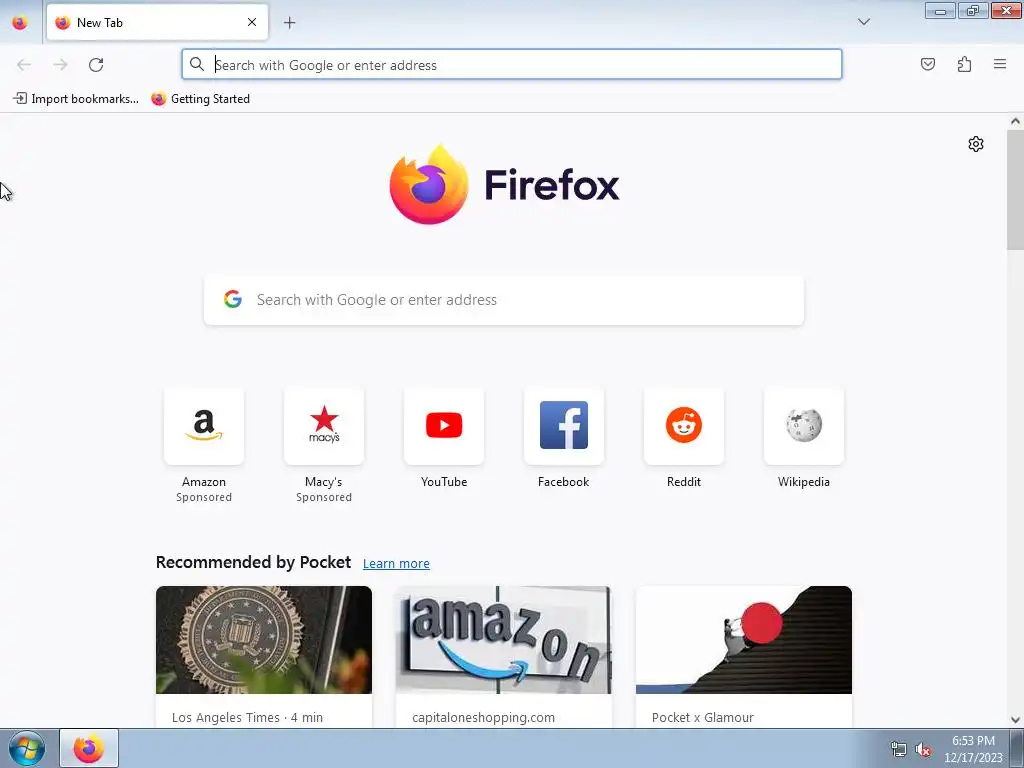The image size is (1024, 768).
Task: Open the Windows Start button
Action: [x=27, y=749]
